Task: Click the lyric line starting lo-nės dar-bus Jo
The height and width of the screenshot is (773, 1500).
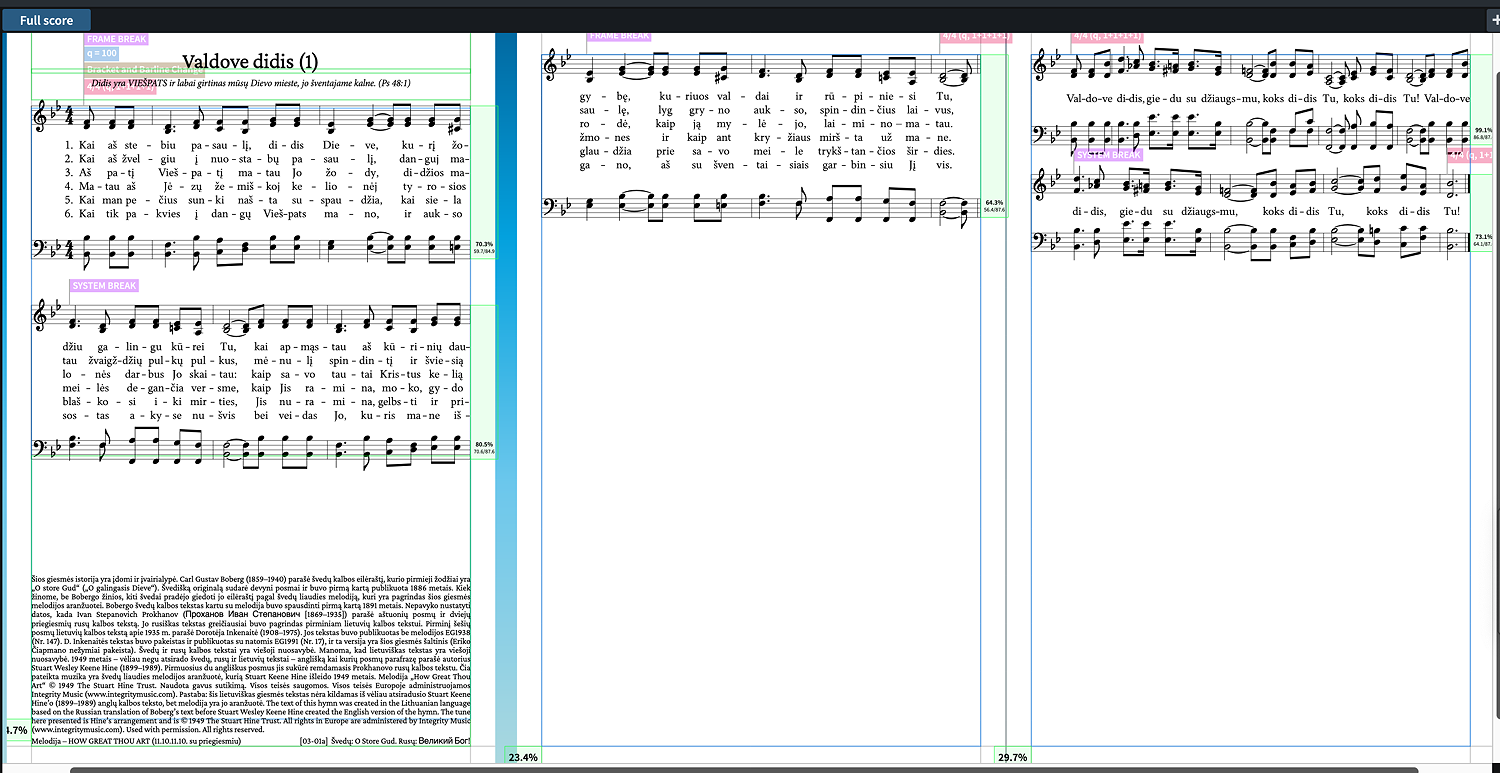Action: [x=265, y=374]
